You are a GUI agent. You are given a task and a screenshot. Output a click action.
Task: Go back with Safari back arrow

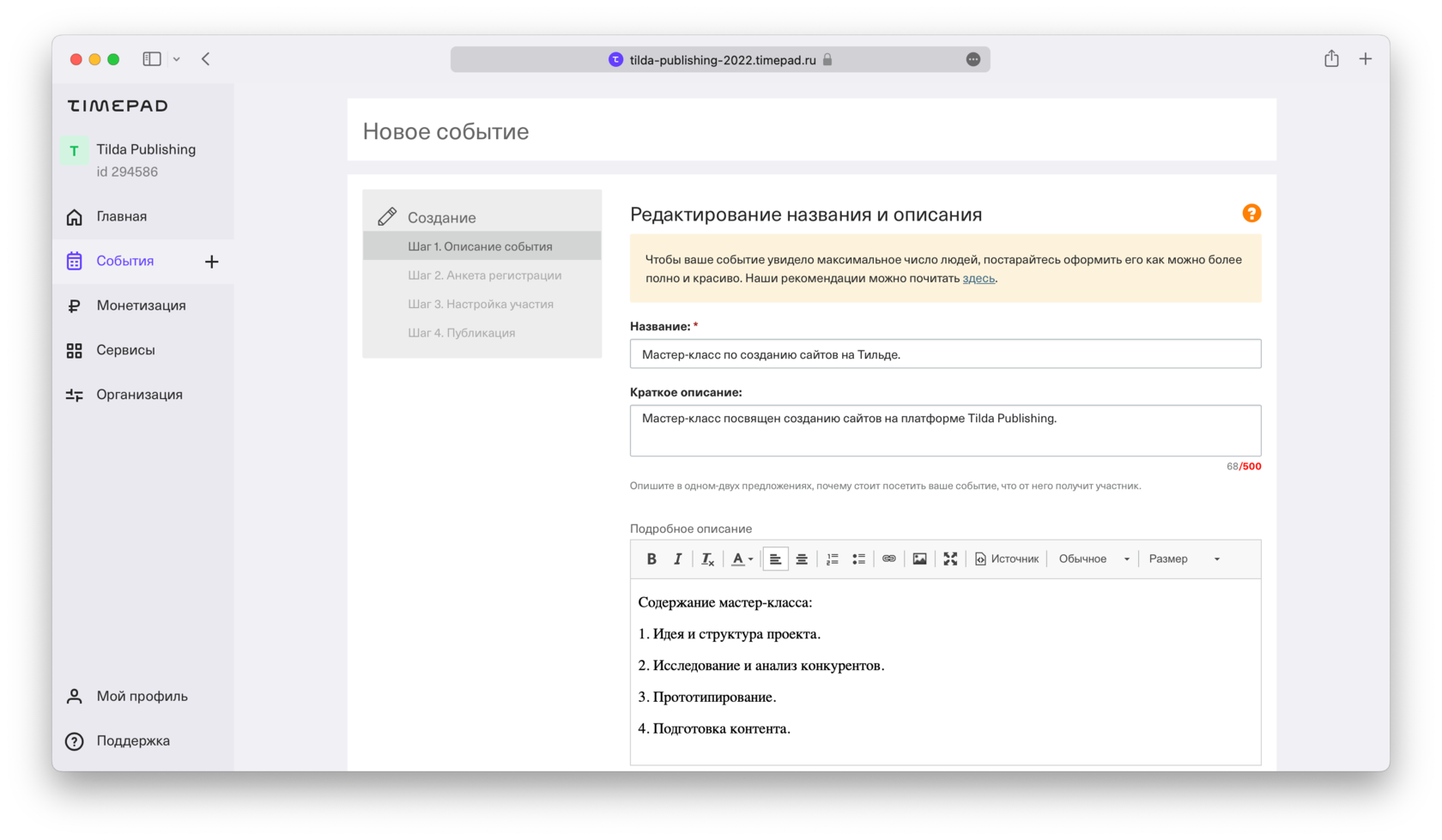pyautogui.click(x=206, y=59)
